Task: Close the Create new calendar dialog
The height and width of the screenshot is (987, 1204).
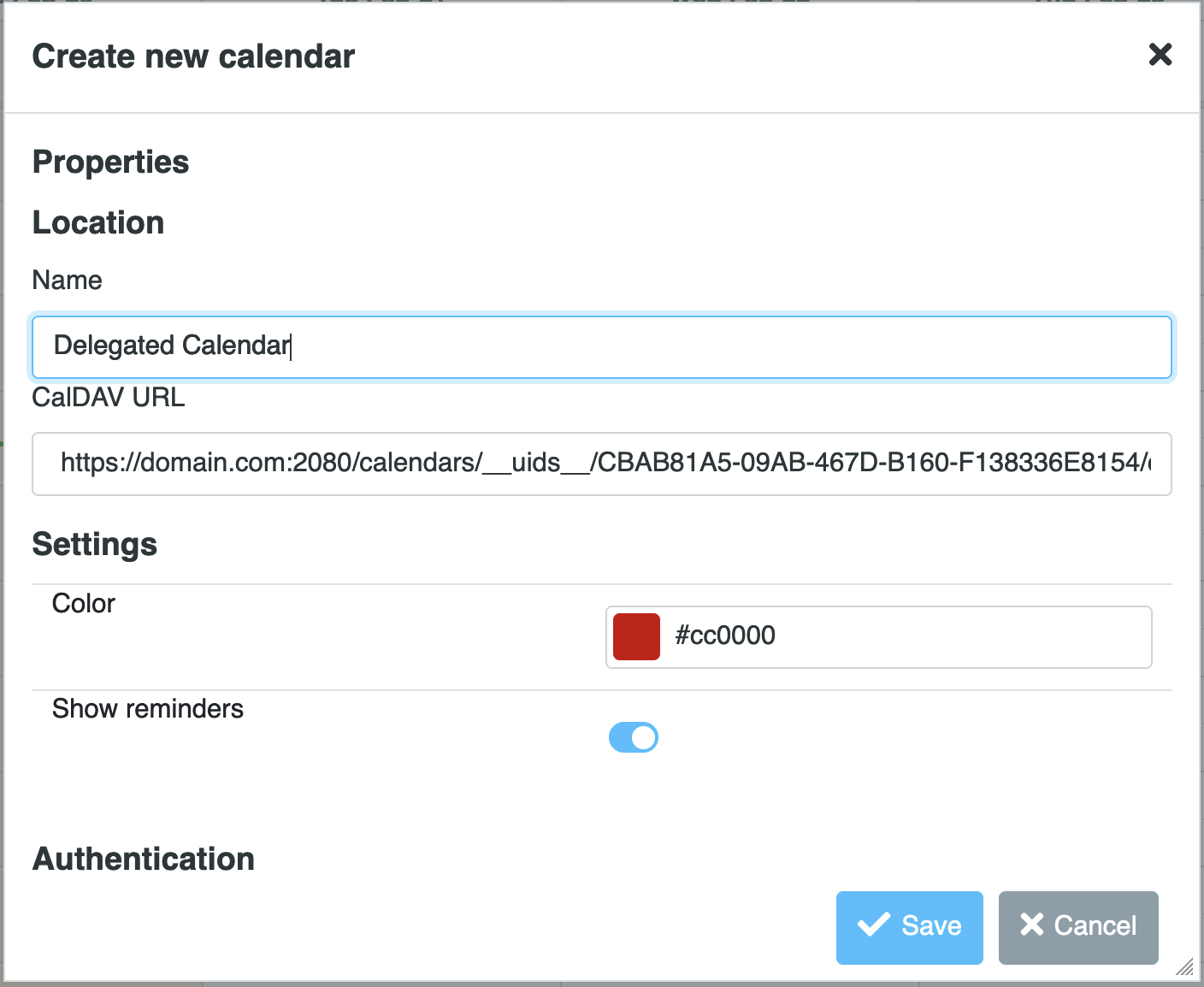Action: 1160,55
